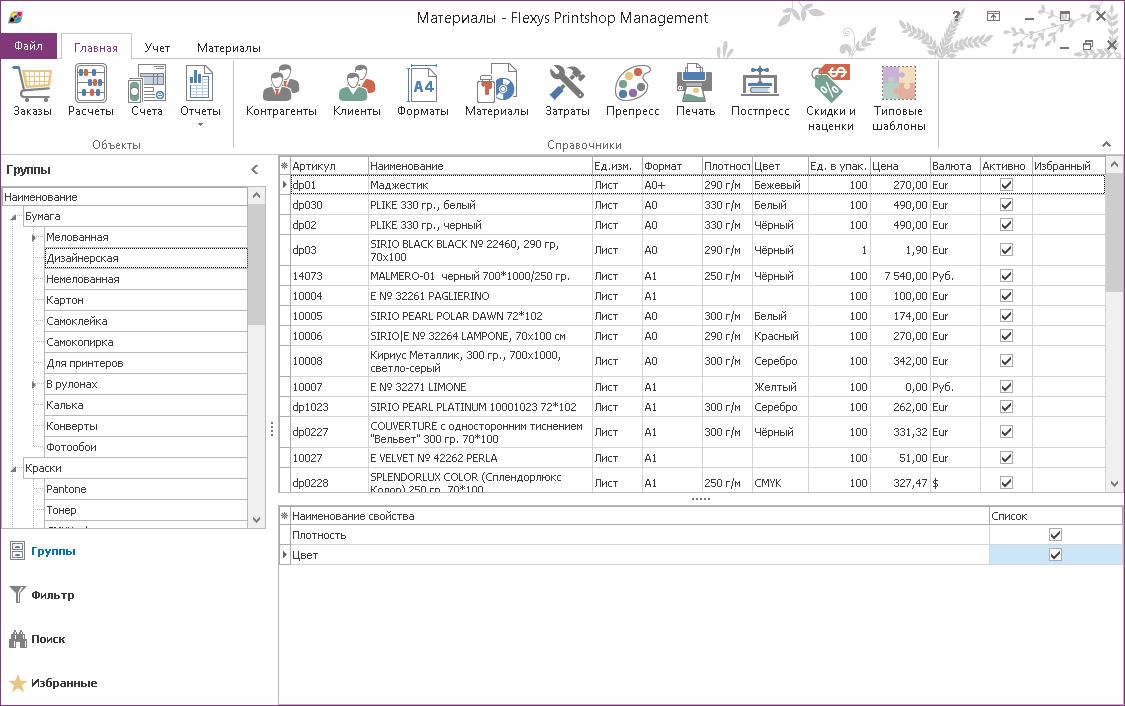Image resolution: width=1125 pixels, height=706 pixels.
Task: Click the Калька group
Action: pos(146,405)
